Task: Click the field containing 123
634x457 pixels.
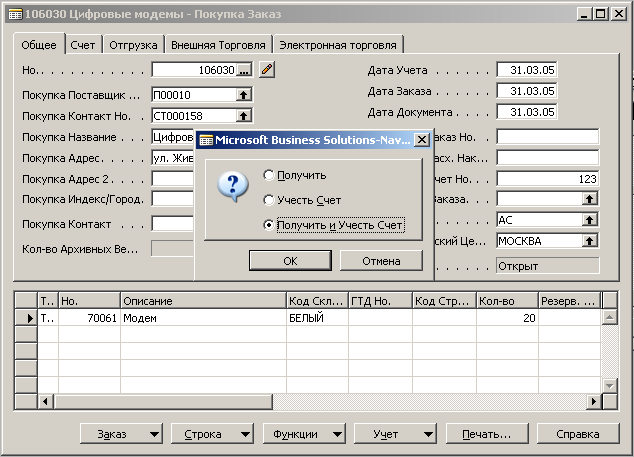Action: pos(547,179)
